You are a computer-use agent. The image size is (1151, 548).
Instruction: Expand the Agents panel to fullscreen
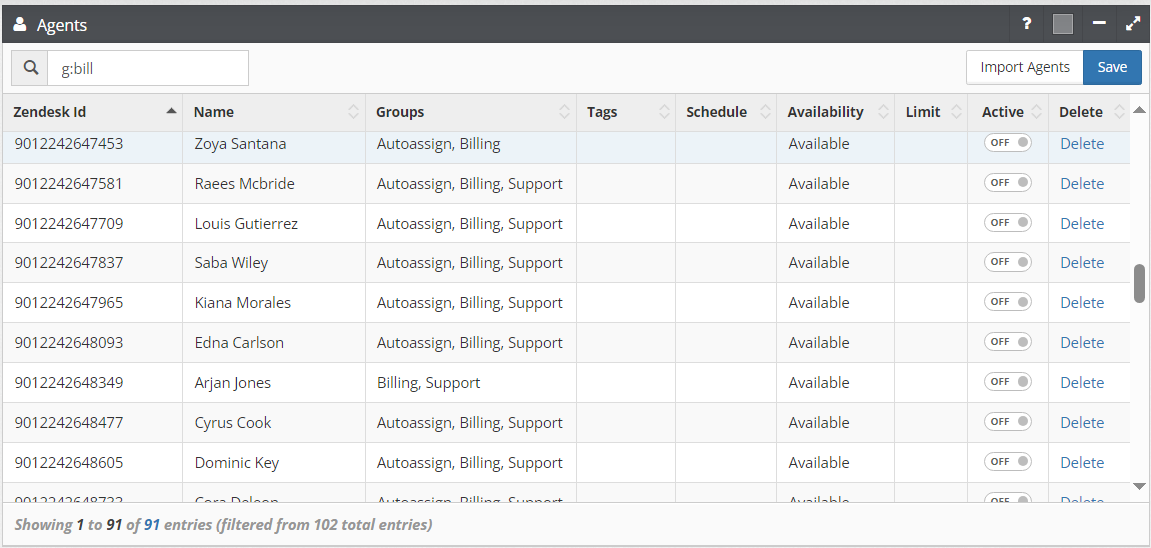coord(1133,24)
